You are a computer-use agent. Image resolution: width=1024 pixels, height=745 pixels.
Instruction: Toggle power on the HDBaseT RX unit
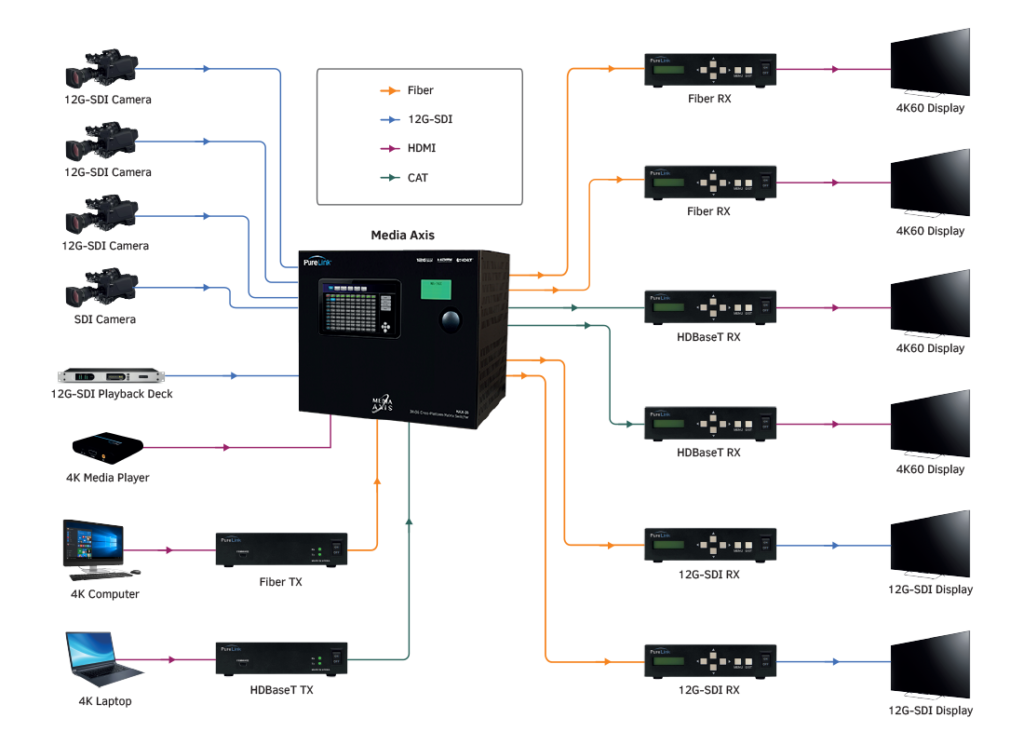pyautogui.click(x=765, y=305)
